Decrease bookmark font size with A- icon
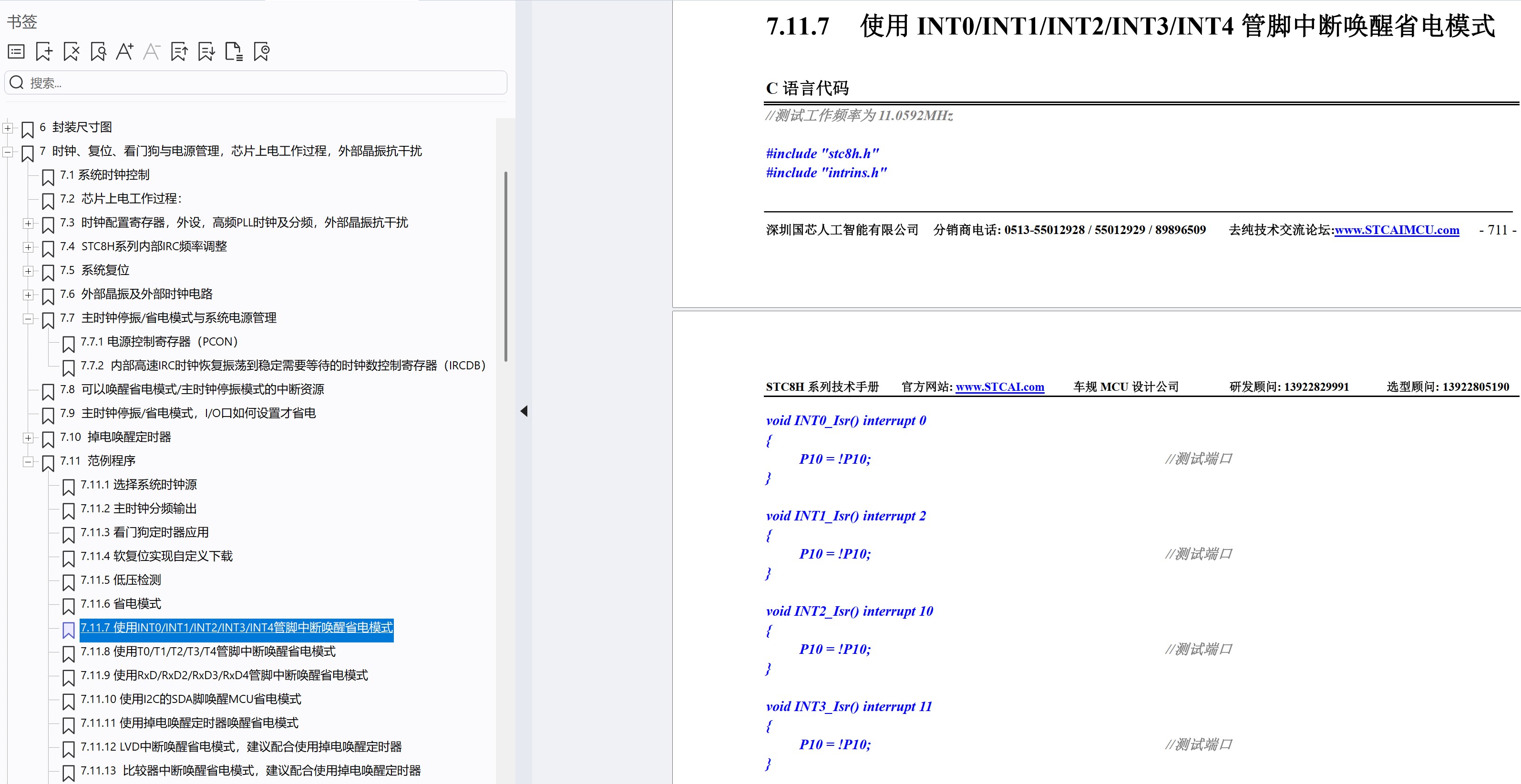Image resolution: width=1521 pixels, height=784 pixels. 152,52
